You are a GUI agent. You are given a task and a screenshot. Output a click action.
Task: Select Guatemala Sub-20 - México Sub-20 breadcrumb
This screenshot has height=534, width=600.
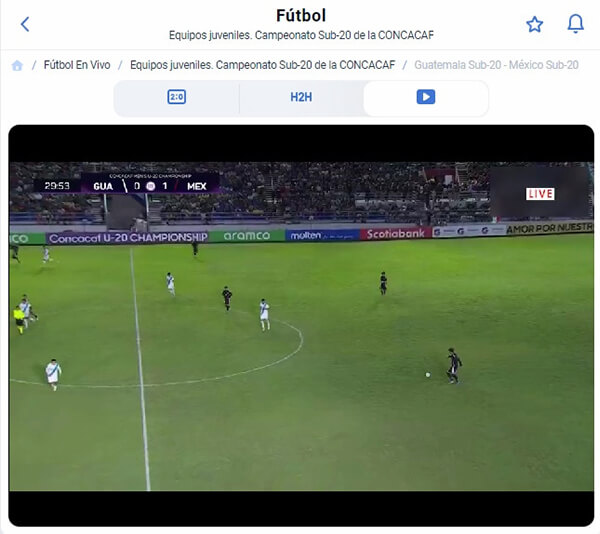click(x=496, y=65)
